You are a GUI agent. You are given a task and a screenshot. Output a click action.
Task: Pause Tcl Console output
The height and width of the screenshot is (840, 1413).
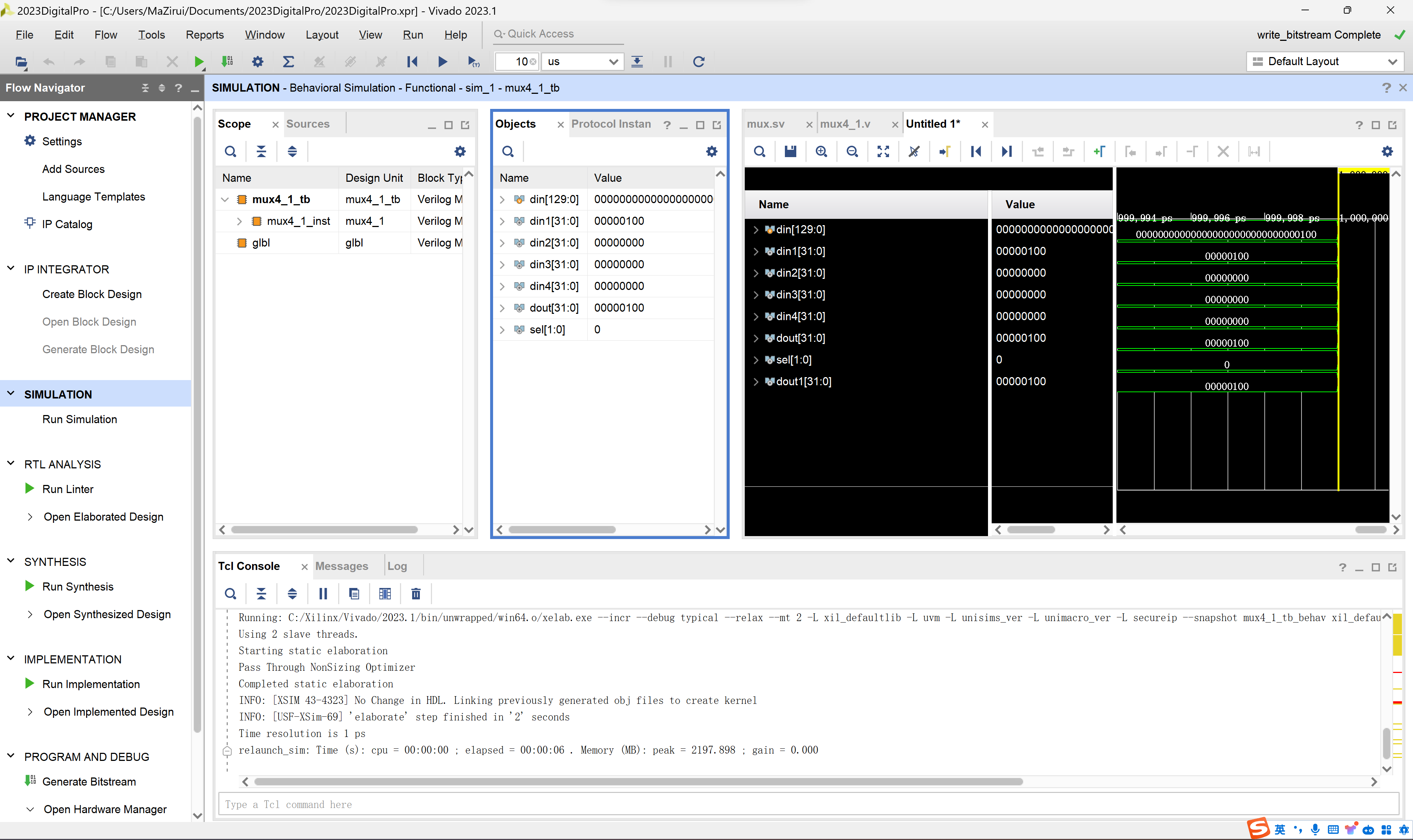click(323, 594)
